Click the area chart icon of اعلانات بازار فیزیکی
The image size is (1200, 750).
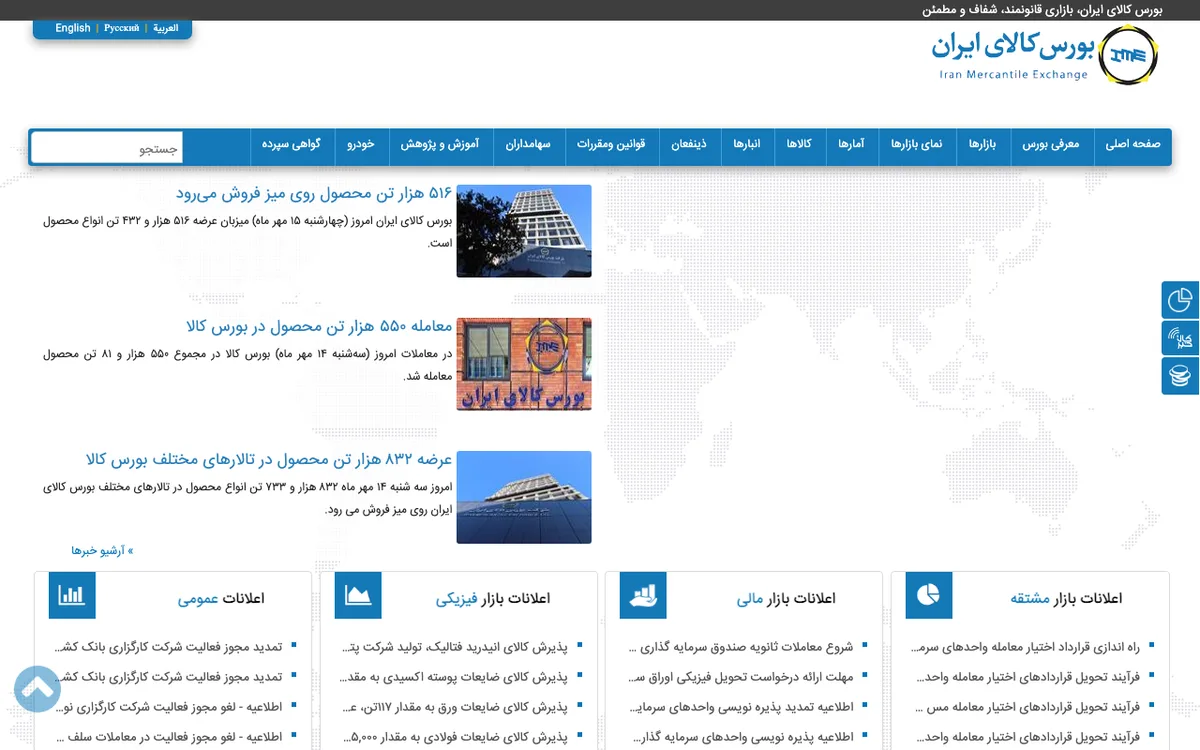[x=358, y=596]
